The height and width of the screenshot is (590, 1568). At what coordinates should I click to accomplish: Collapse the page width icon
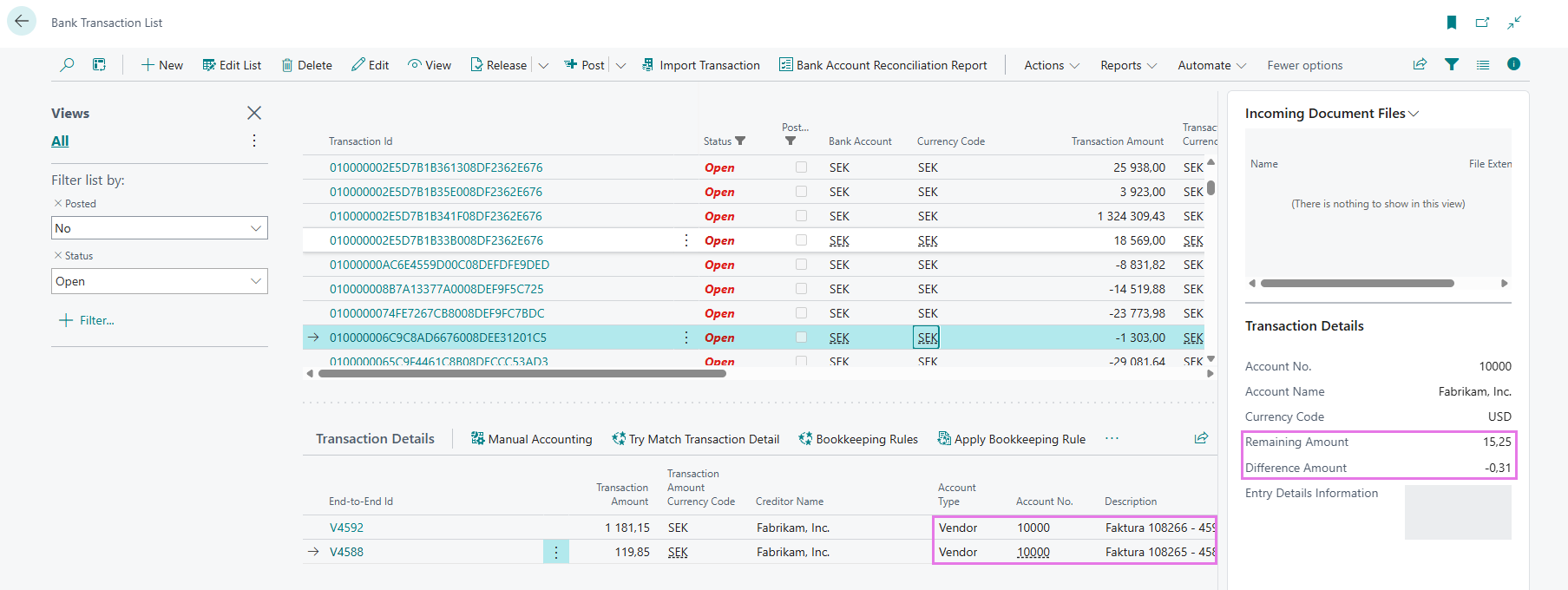click(1514, 23)
